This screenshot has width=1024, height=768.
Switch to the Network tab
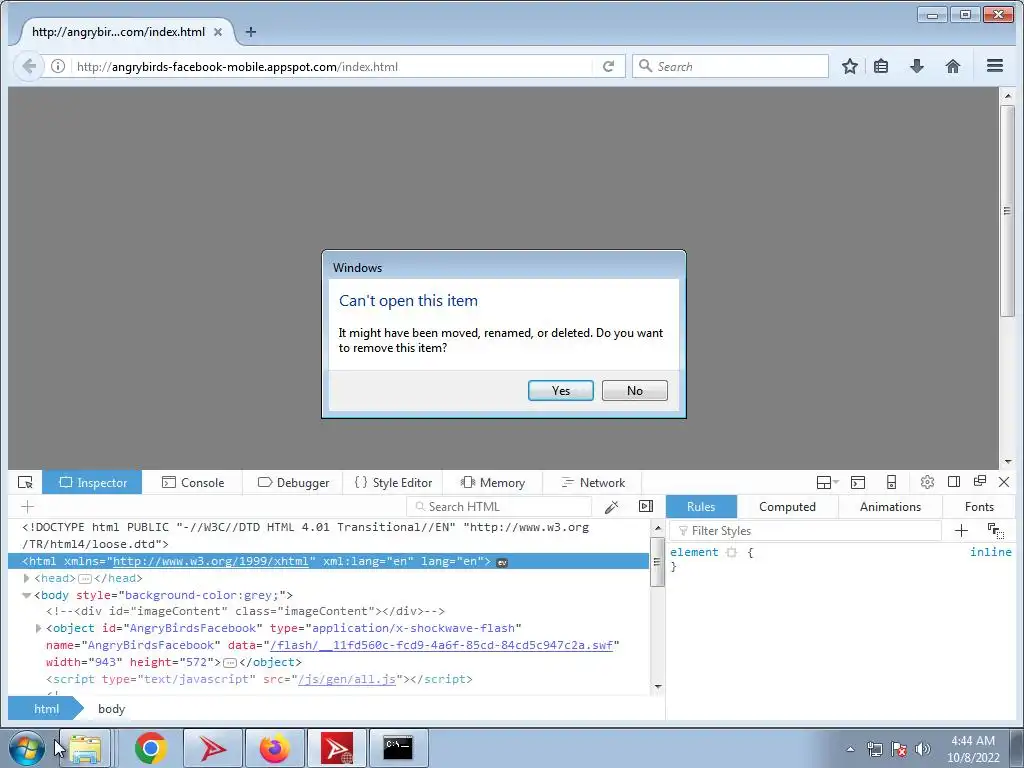(593, 483)
